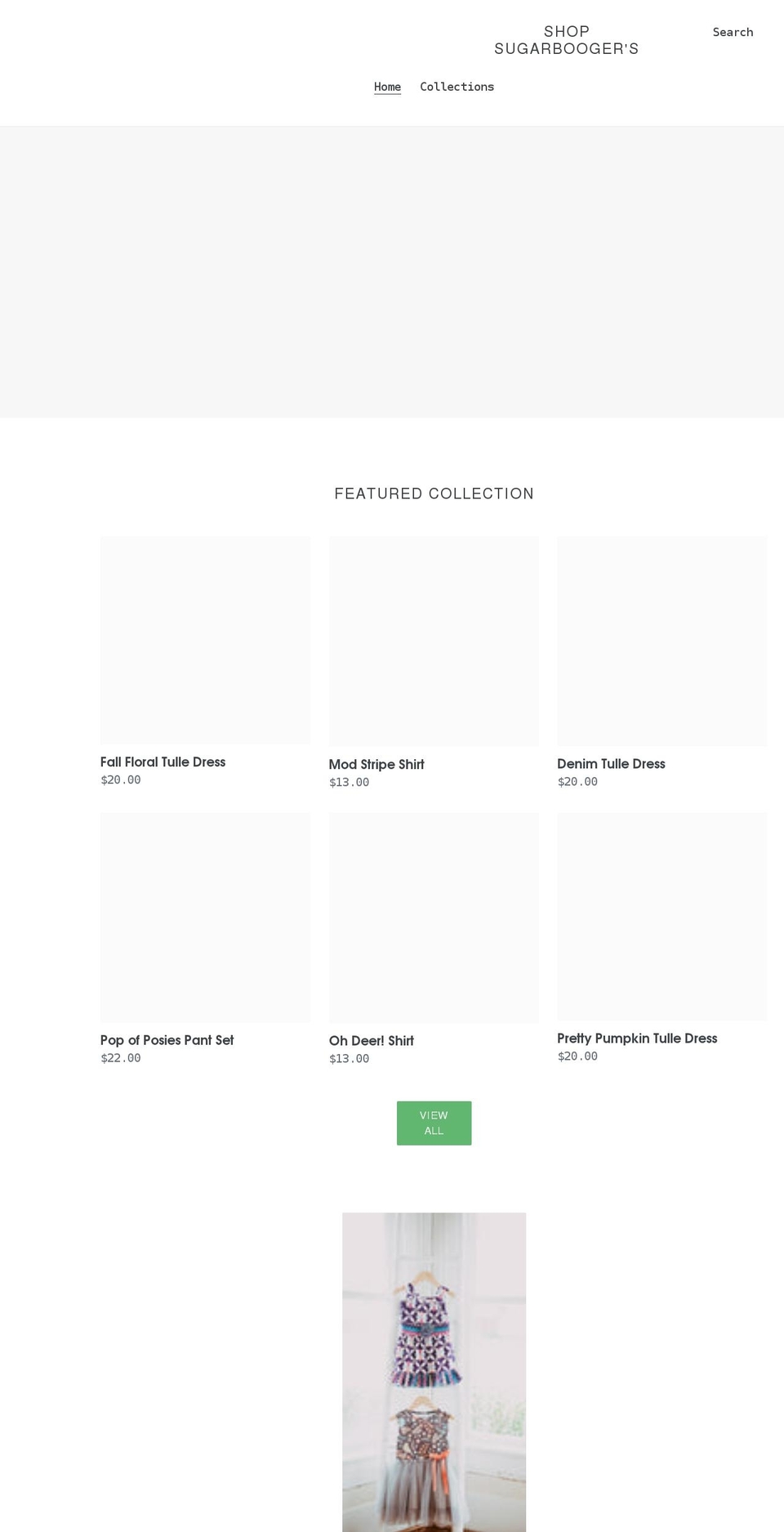Open the Search link in header
784x1532 pixels.
pos(733,32)
